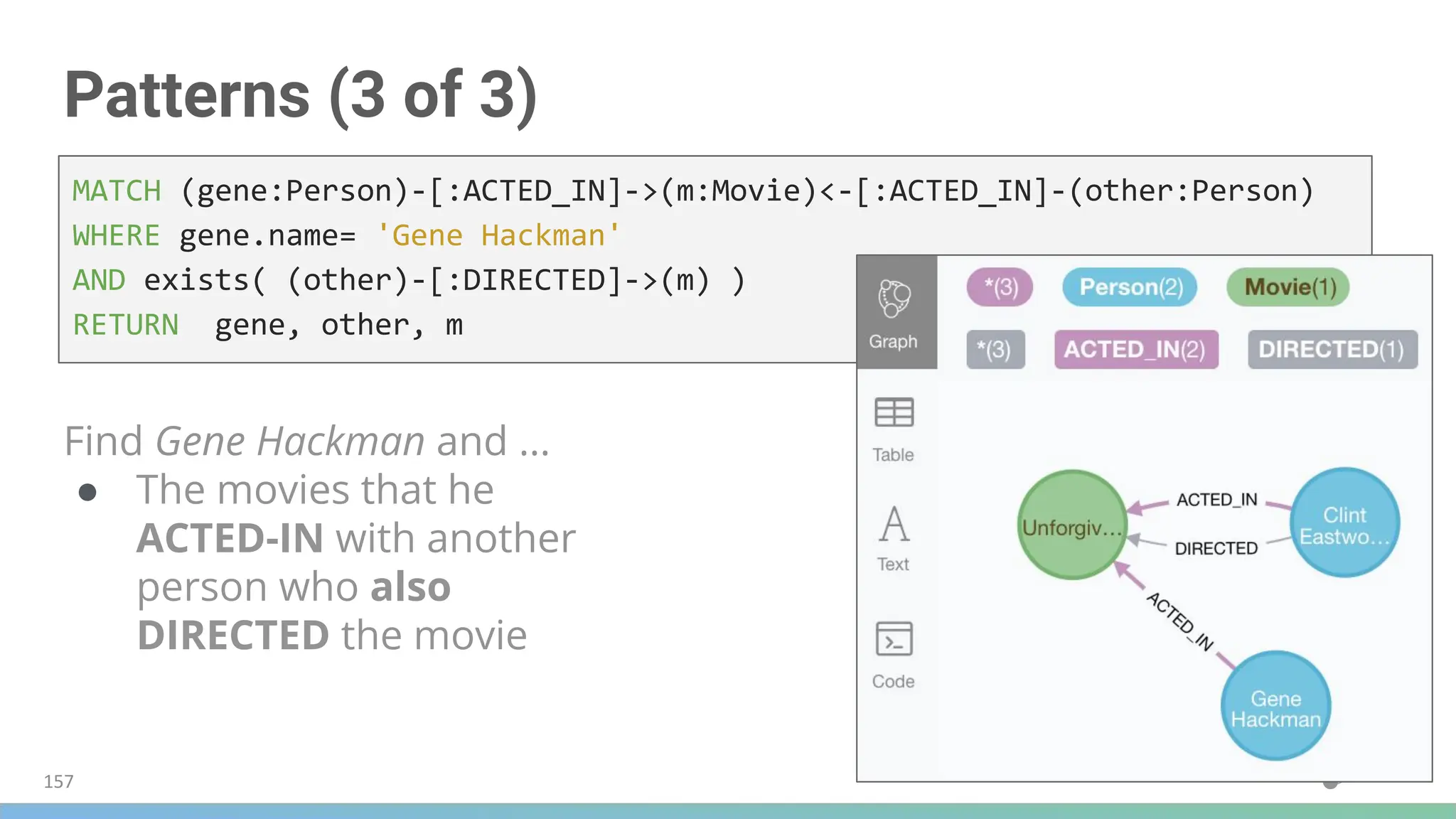The height and width of the screenshot is (819, 1456).
Task: Select the DIRECTED(1) relationship badge
Action: point(1332,349)
